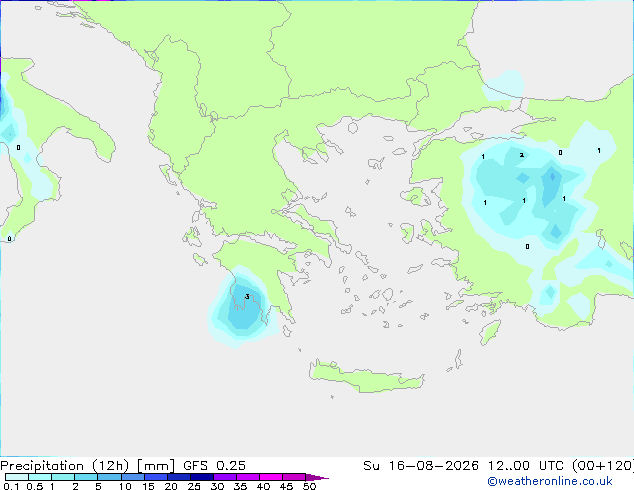Viewport: 634px width, 490px height.
Task: Click the 'Precipitation (12h) [mm]' title text
Action: click(87, 465)
